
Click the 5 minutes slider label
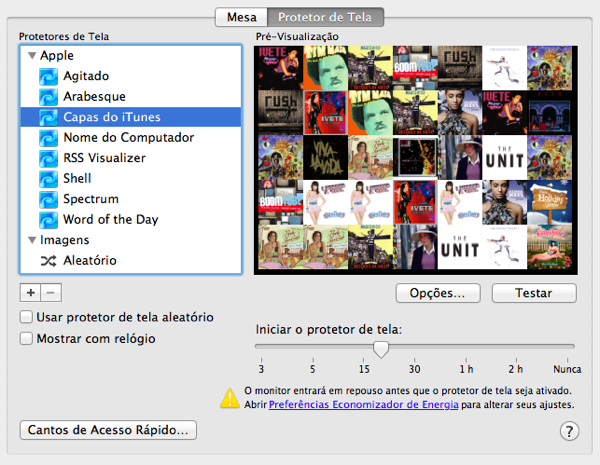313,369
